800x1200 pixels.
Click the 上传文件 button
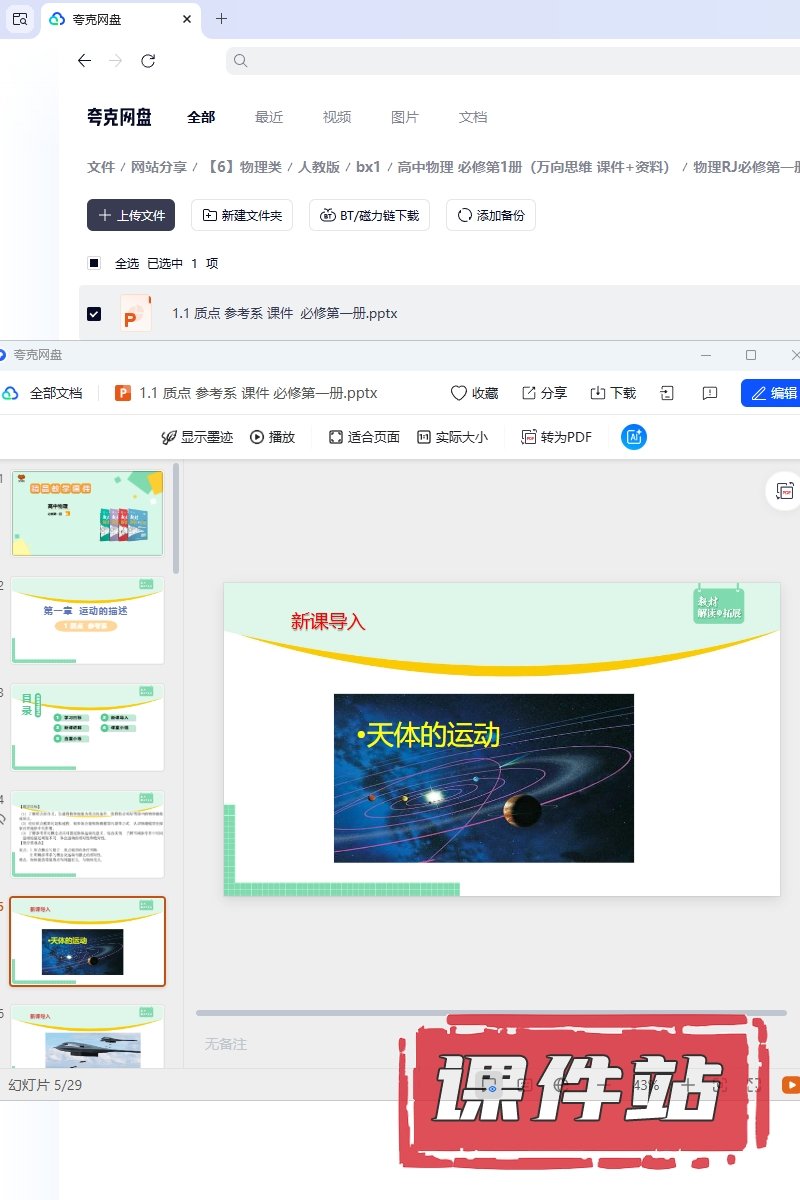[131, 215]
